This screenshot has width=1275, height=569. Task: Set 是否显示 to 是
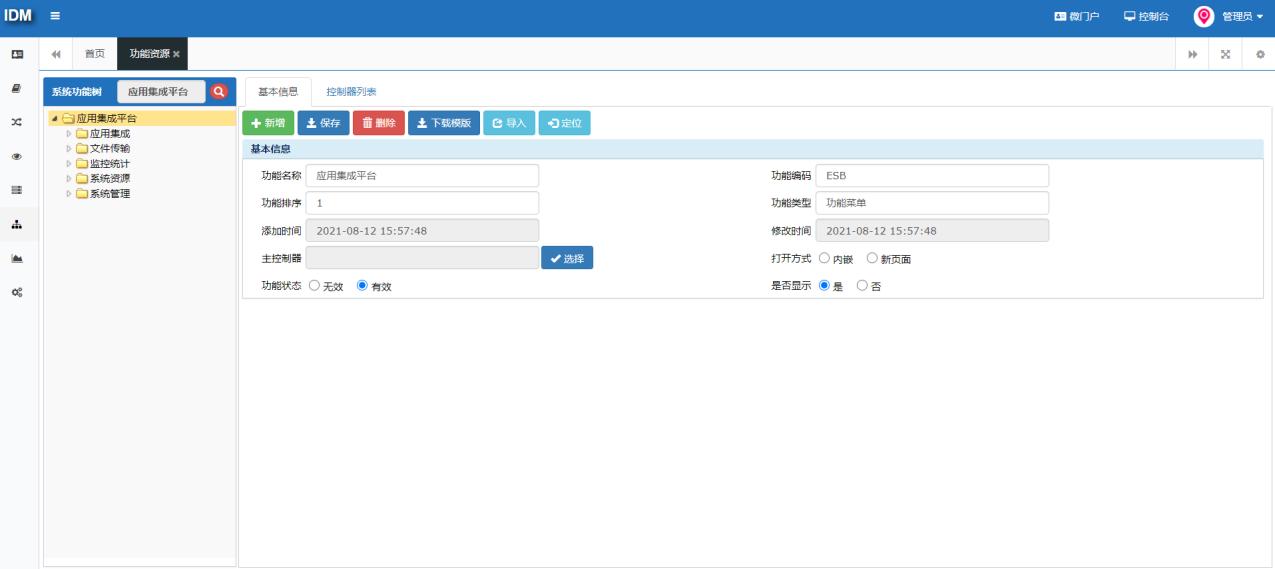[824, 285]
